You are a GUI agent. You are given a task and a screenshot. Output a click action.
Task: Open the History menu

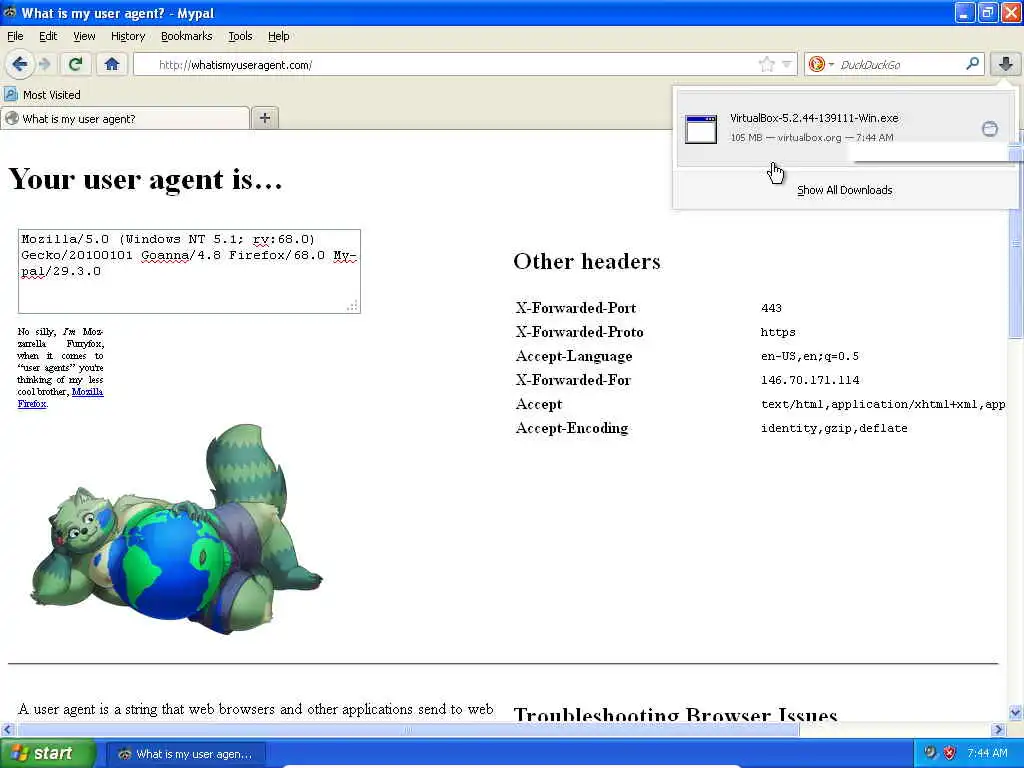coord(127,36)
